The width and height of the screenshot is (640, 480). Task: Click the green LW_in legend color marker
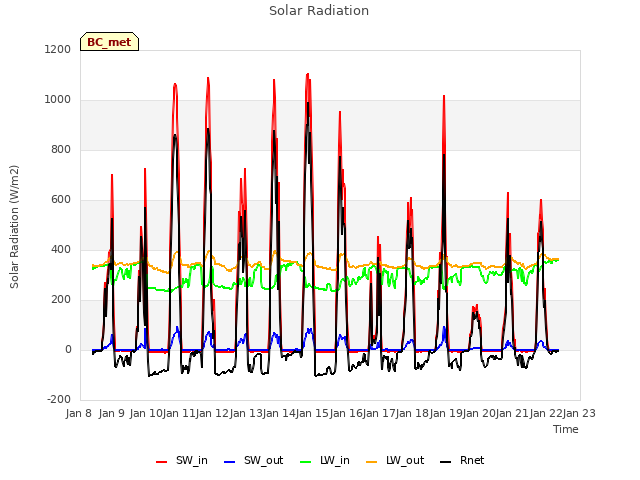(306, 462)
